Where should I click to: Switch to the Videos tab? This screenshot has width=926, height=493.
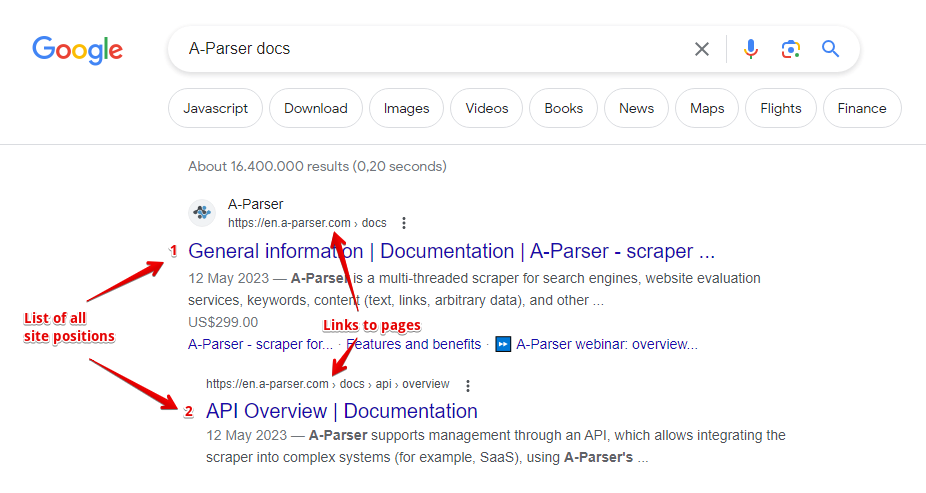click(487, 109)
